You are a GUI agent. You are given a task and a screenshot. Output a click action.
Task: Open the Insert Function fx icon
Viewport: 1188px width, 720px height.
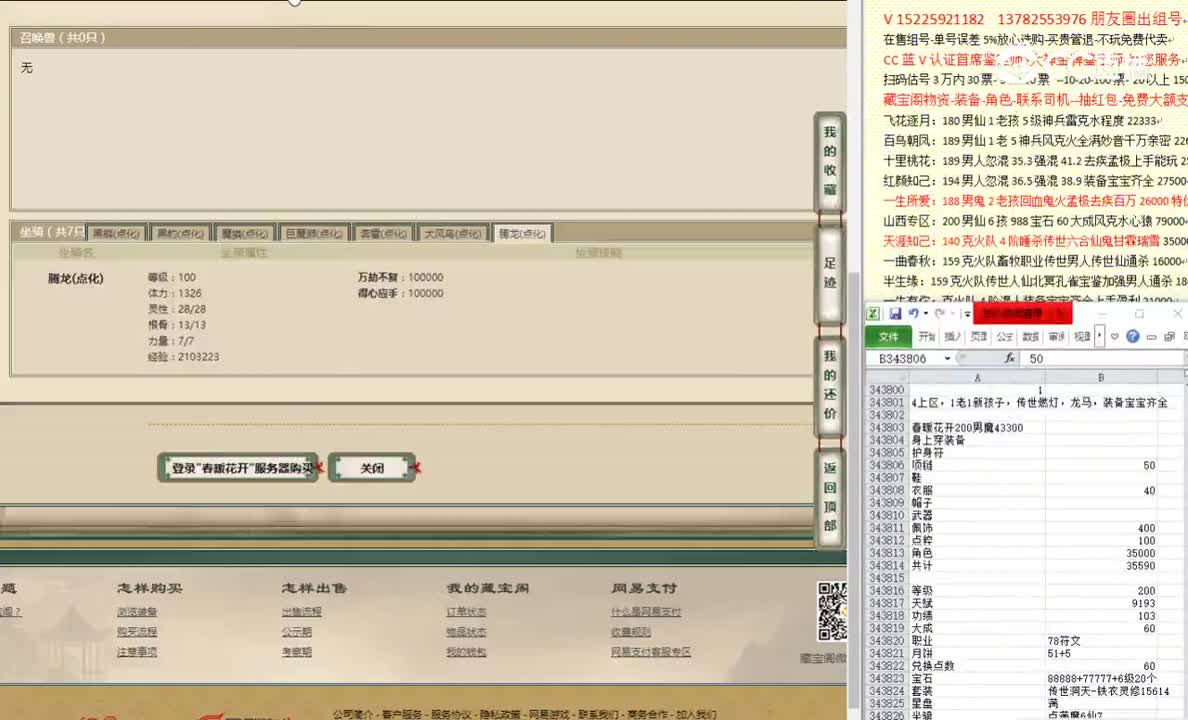(1010, 358)
